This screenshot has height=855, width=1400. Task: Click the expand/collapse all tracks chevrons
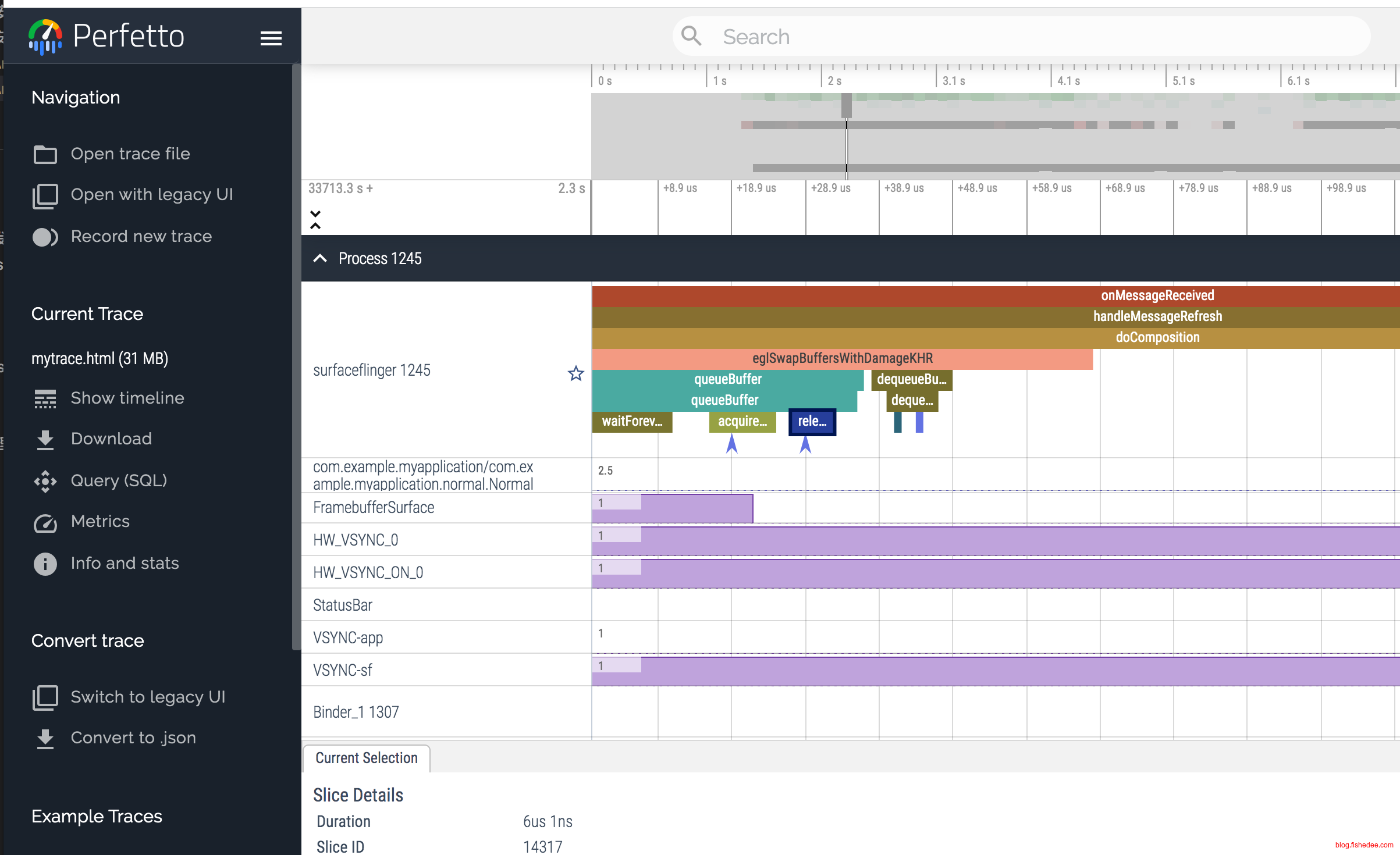tap(315, 220)
